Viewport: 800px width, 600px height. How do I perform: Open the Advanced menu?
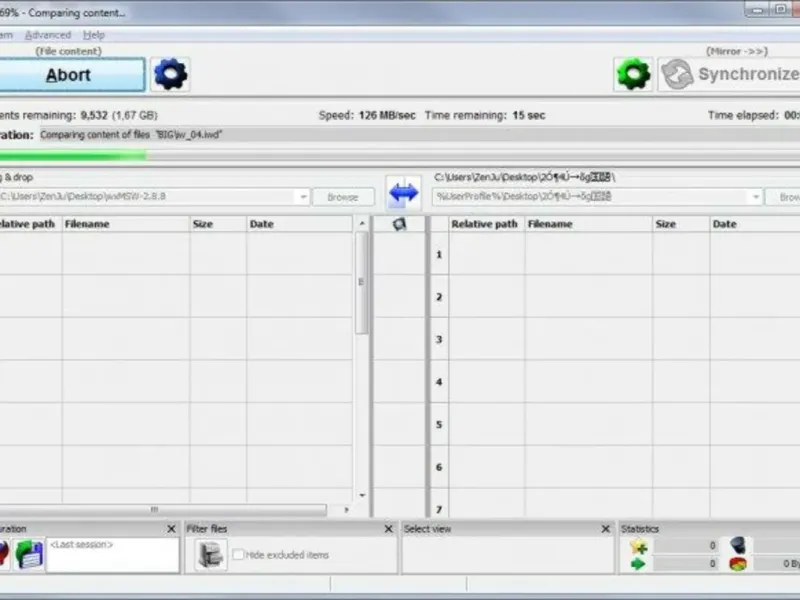point(48,35)
